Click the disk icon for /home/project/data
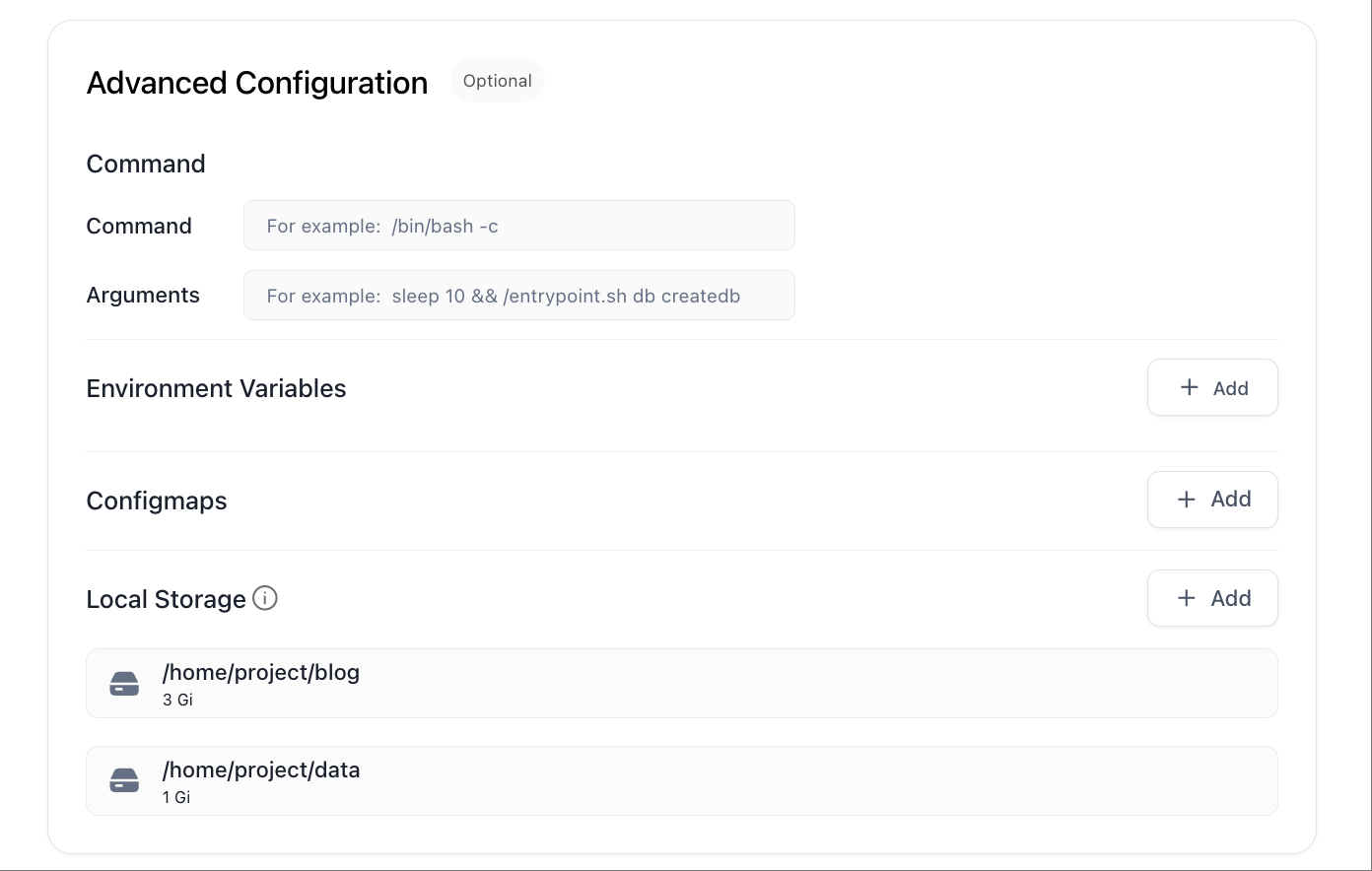 click(124, 781)
